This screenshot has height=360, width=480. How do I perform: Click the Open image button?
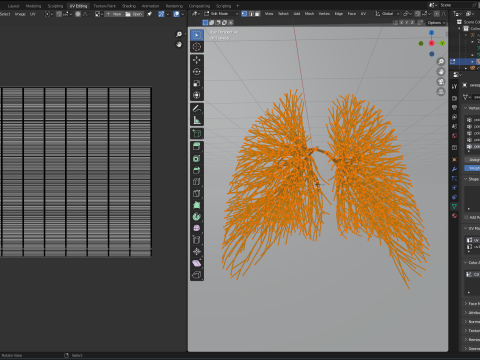click(x=134, y=14)
